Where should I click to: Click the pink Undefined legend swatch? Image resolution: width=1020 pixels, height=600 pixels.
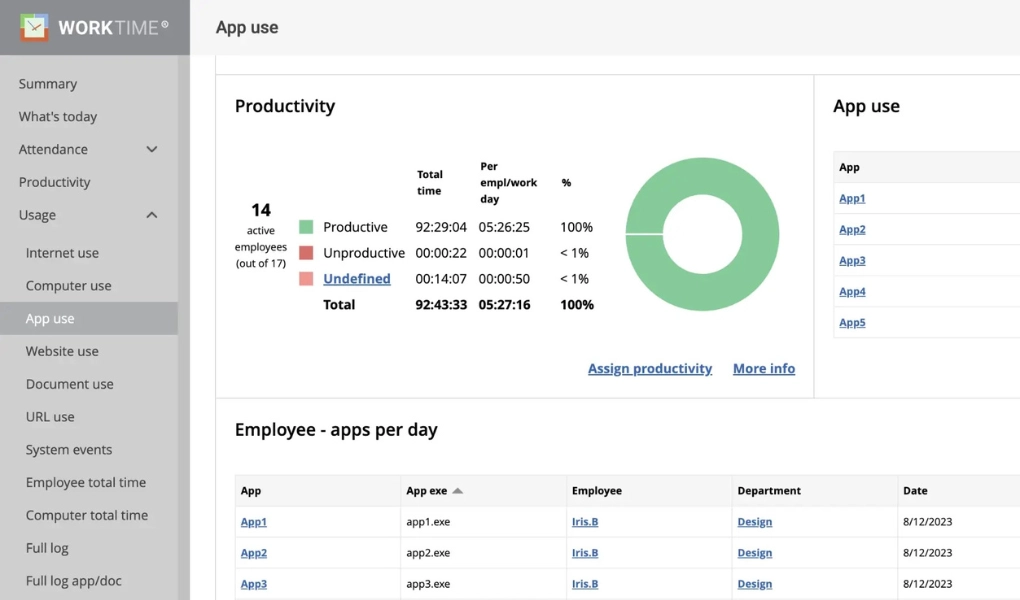[x=306, y=279]
